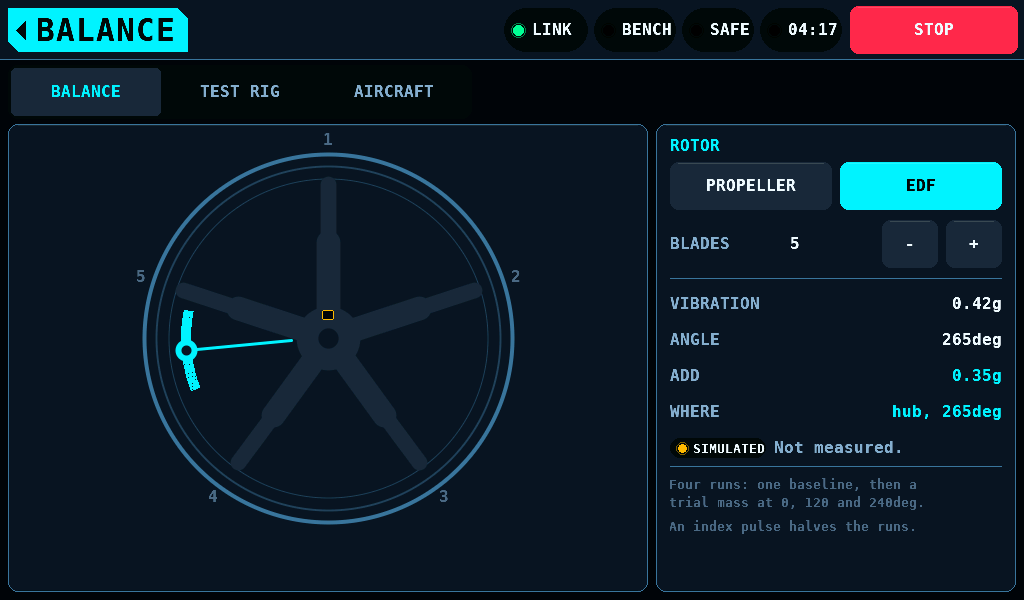
Task: Click blade number 3 label
Action: point(444,496)
